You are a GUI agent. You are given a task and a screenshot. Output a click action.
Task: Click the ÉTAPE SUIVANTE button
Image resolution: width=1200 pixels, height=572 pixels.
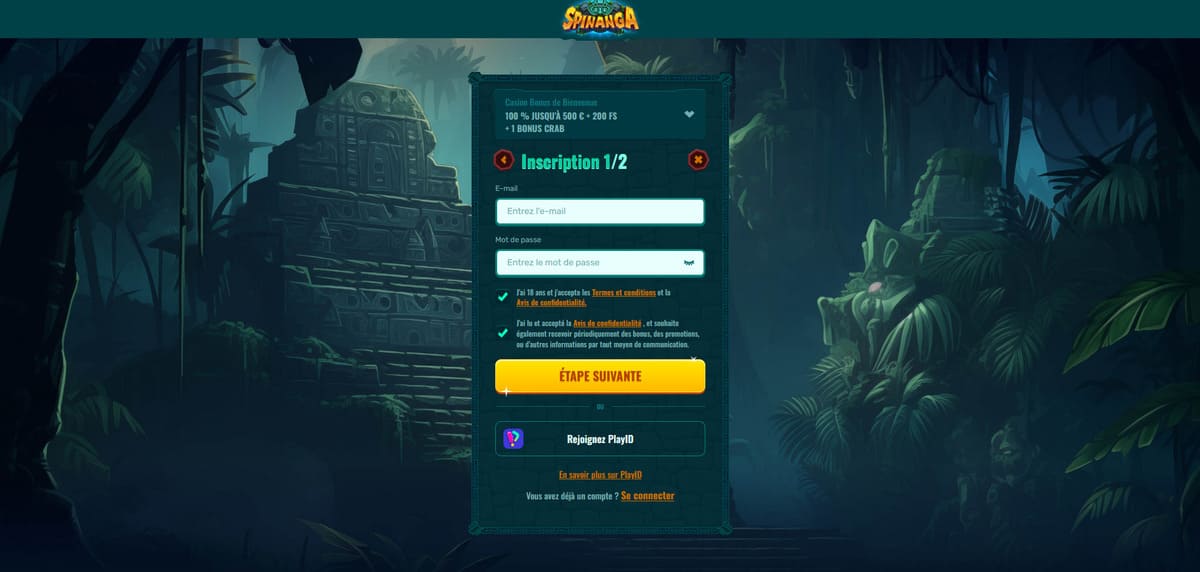[600, 377]
